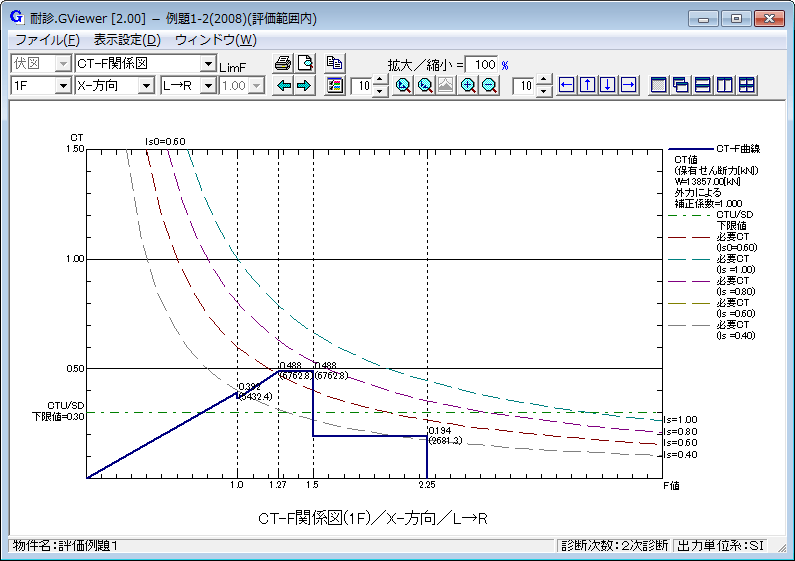Open the L→R load direction dropdown
Image resolution: width=795 pixels, height=561 pixels.
(208, 86)
